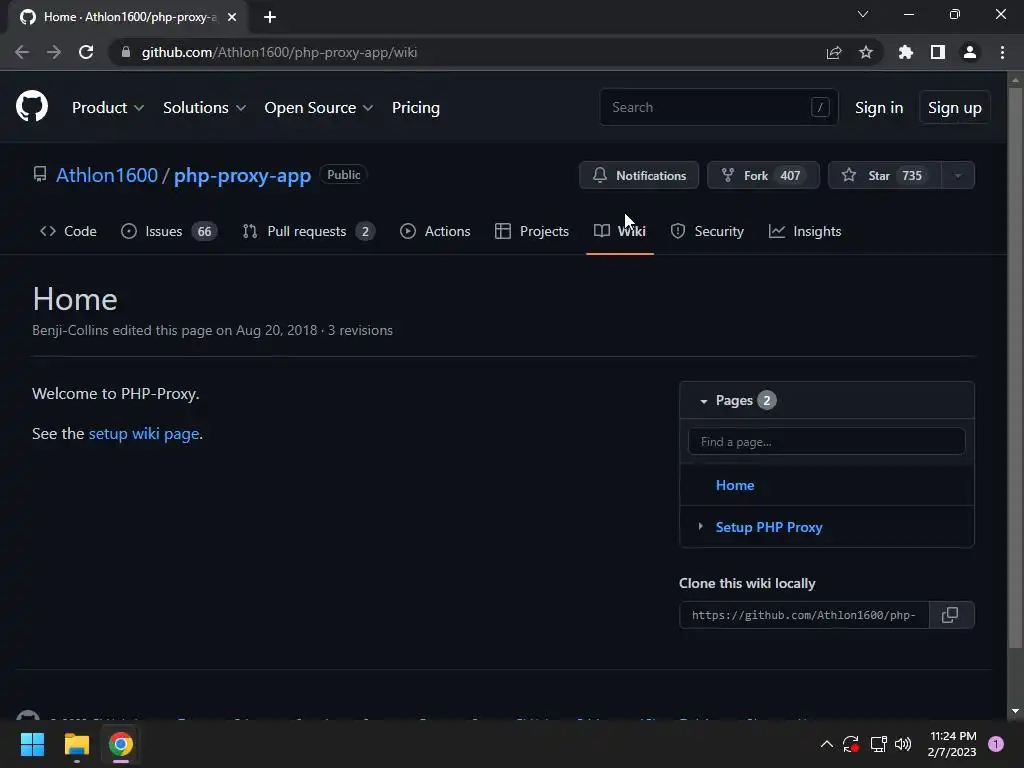Screen dimensions: 1024x768
Task: Click the GitHub Octocat logo
Action: pyautogui.click(x=32, y=106)
